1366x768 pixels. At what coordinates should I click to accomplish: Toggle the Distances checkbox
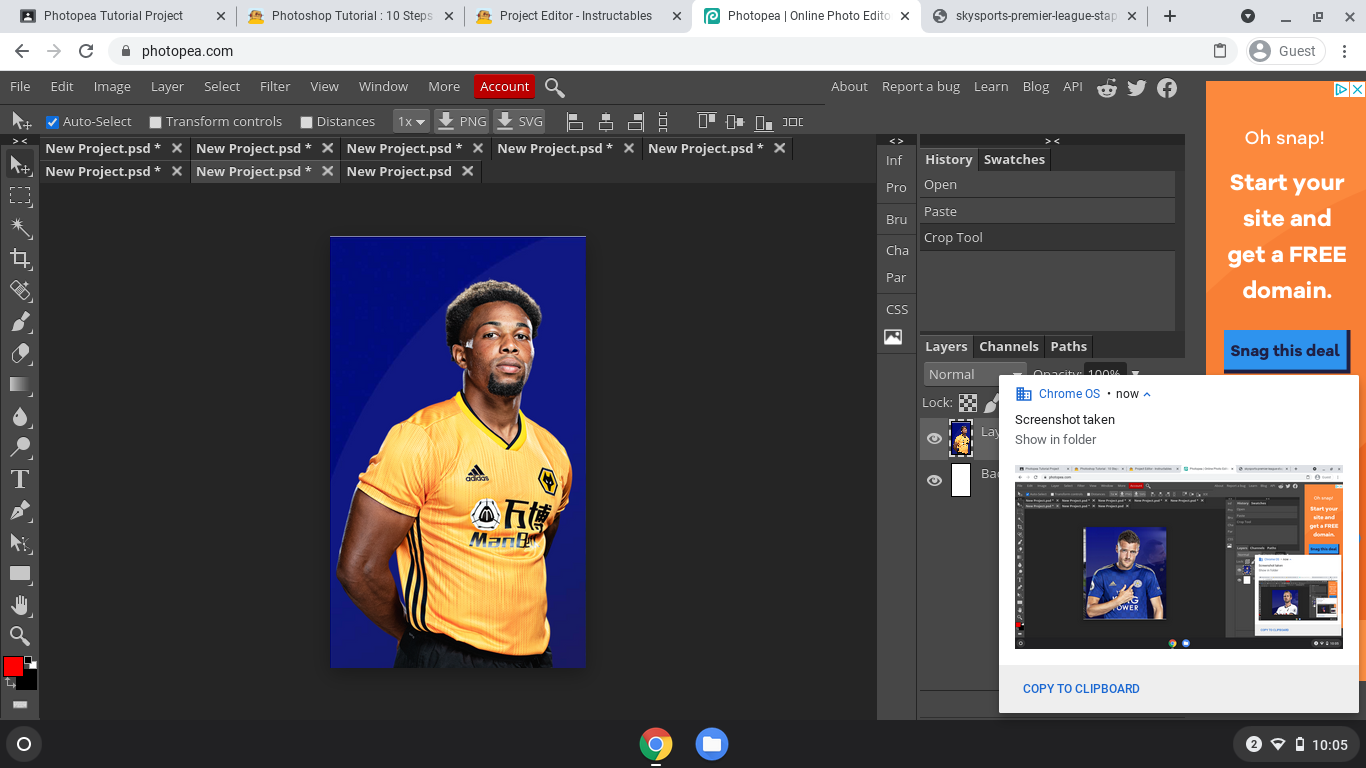click(307, 122)
